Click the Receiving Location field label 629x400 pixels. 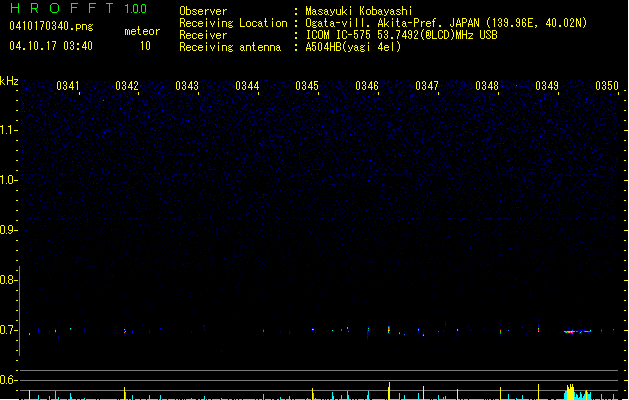(233, 23)
